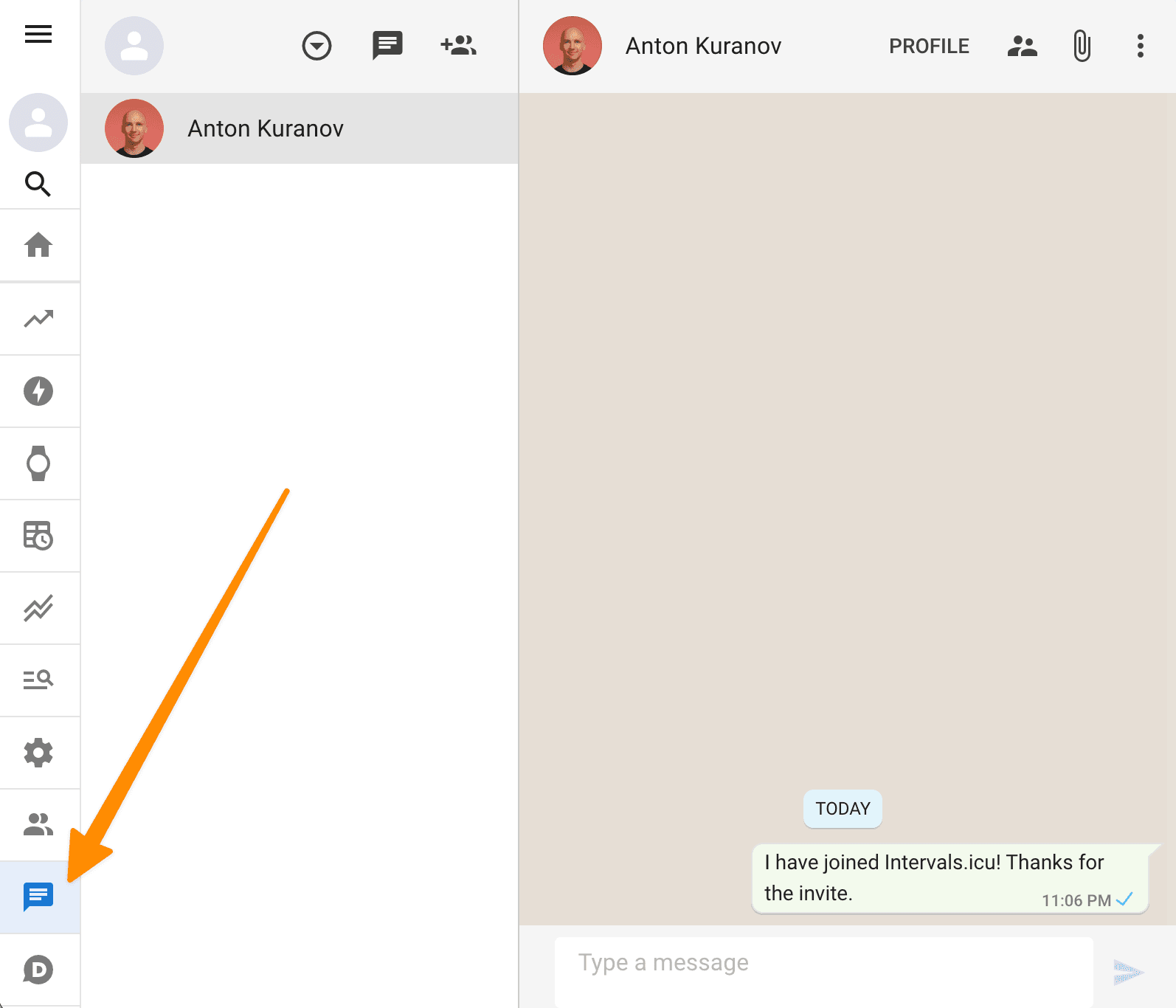
Task: Open Anton Kuranov's PROFILE link
Action: [x=929, y=46]
